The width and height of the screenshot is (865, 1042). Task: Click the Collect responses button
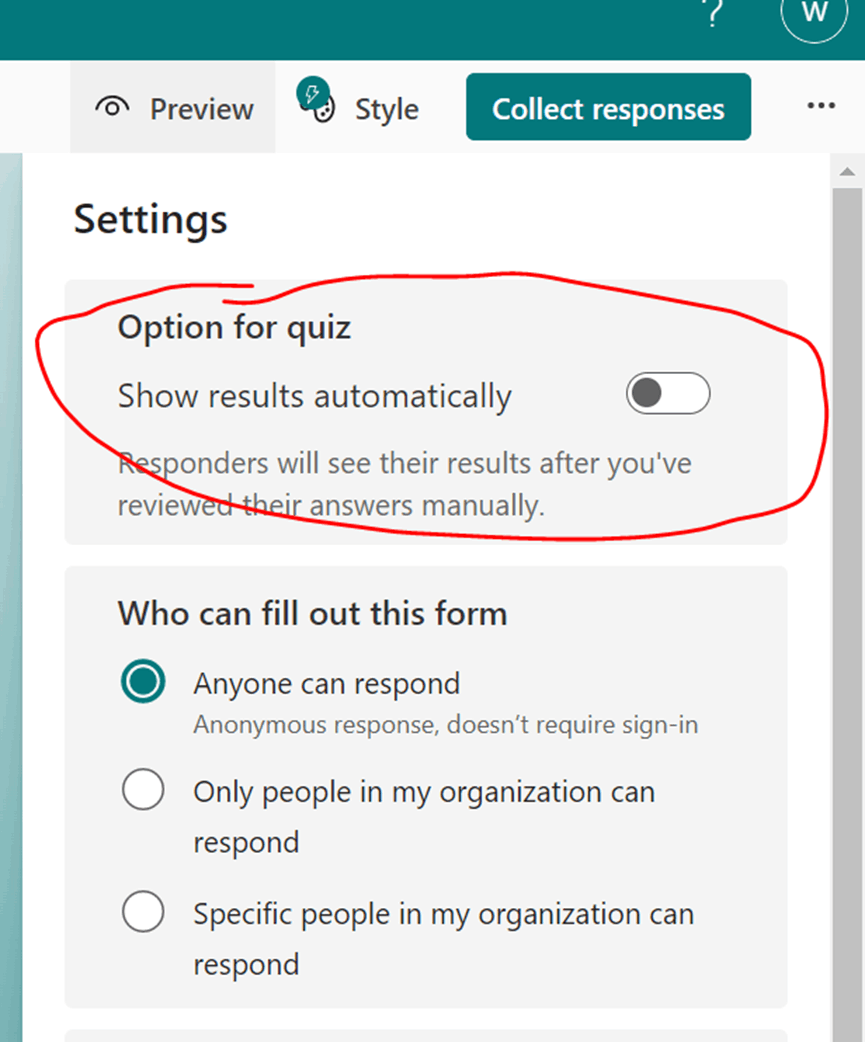point(609,107)
